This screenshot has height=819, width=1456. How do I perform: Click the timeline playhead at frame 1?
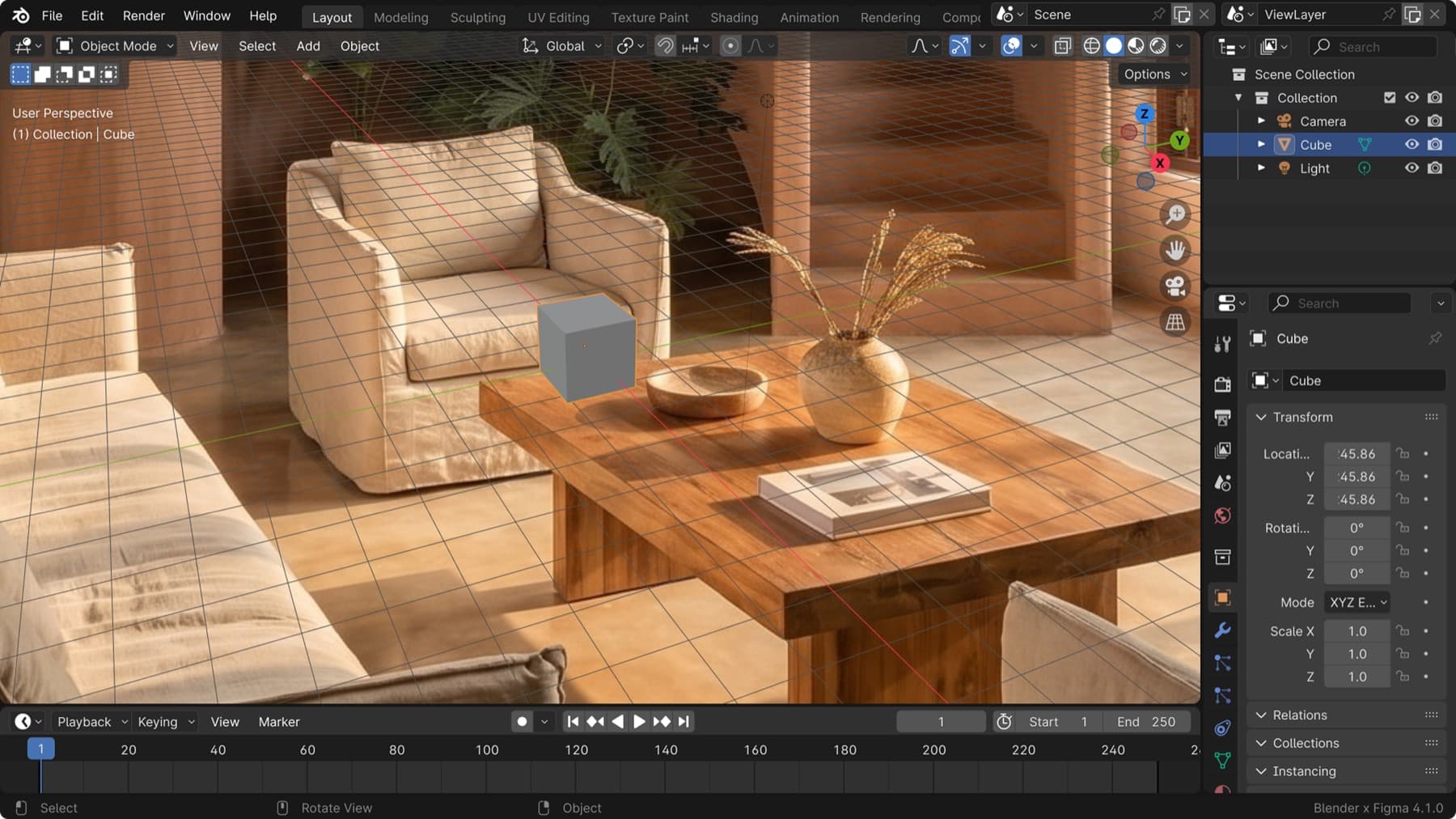[x=41, y=749]
